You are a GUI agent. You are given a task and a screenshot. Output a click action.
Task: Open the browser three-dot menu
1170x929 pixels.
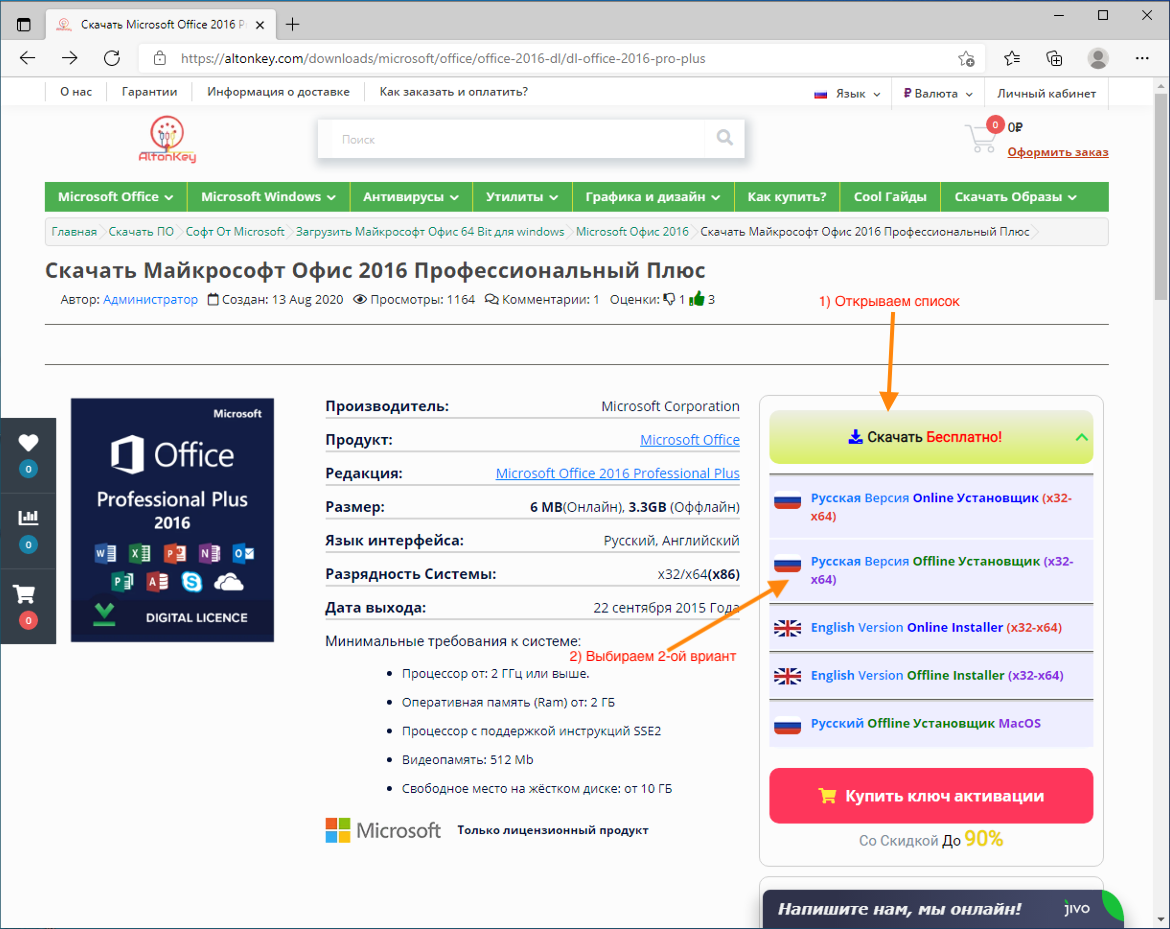(x=1142, y=58)
